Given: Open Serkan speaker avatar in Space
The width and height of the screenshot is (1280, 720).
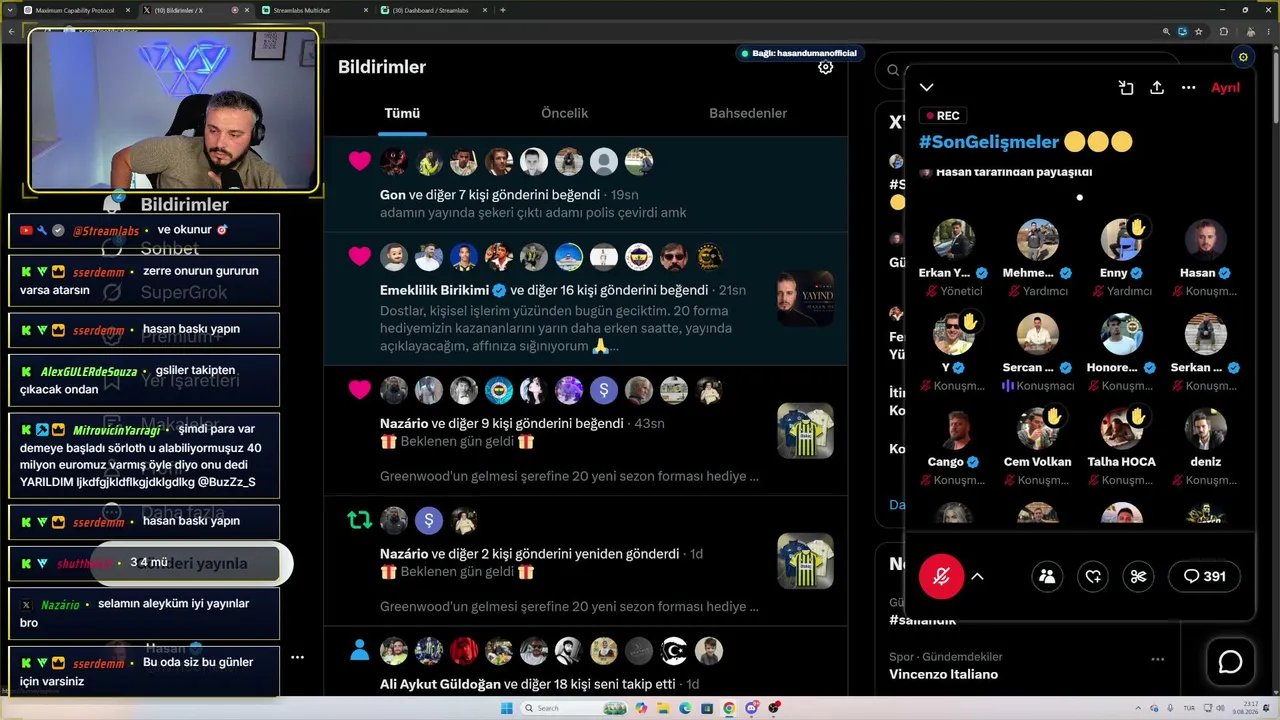Looking at the screenshot, I should click(1206, 335).
